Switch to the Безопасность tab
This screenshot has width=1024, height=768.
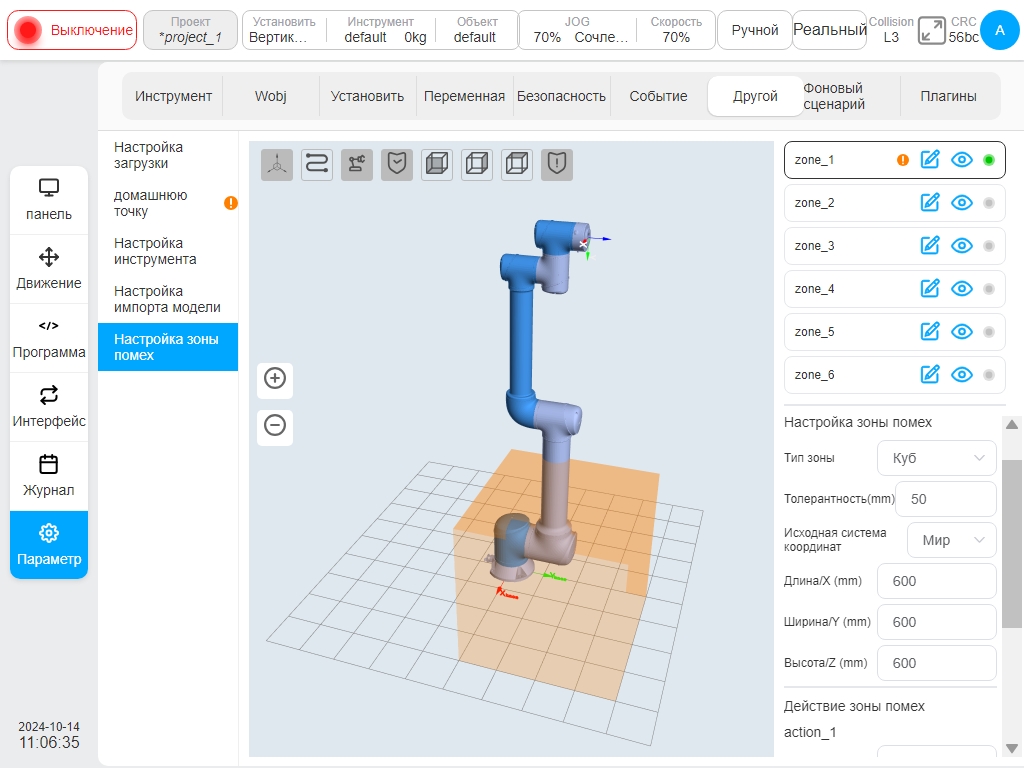[x=562, y=96]
